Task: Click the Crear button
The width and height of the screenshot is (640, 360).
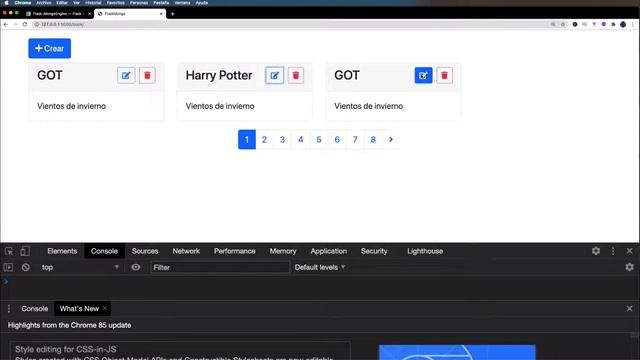Action: click(x=49, y=48)
